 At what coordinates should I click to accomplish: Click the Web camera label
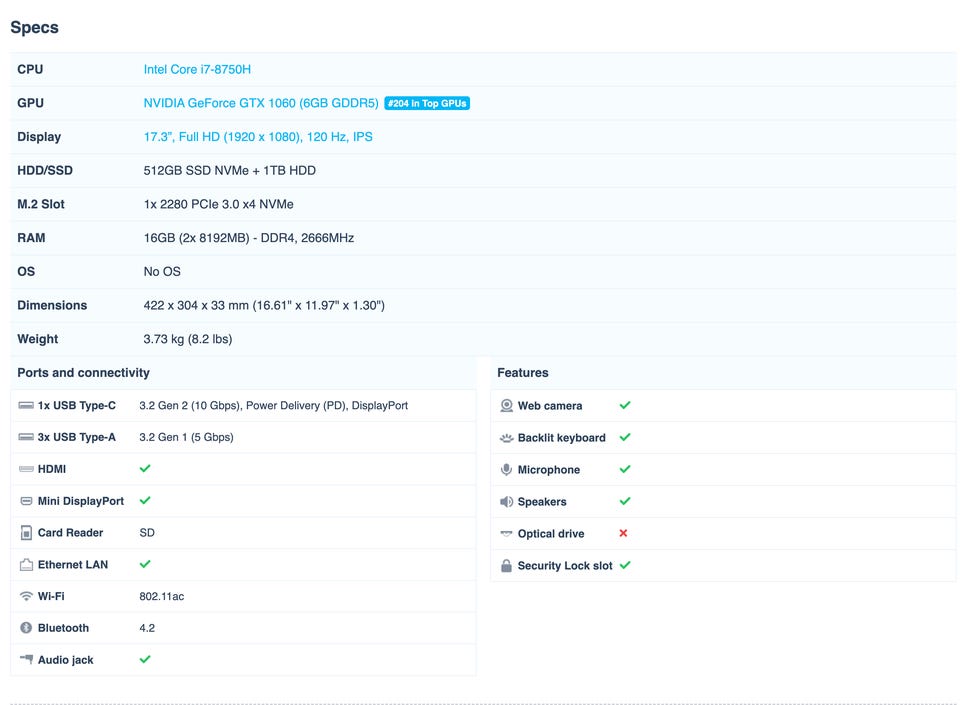pyautogui.click(x=550, y=406)
